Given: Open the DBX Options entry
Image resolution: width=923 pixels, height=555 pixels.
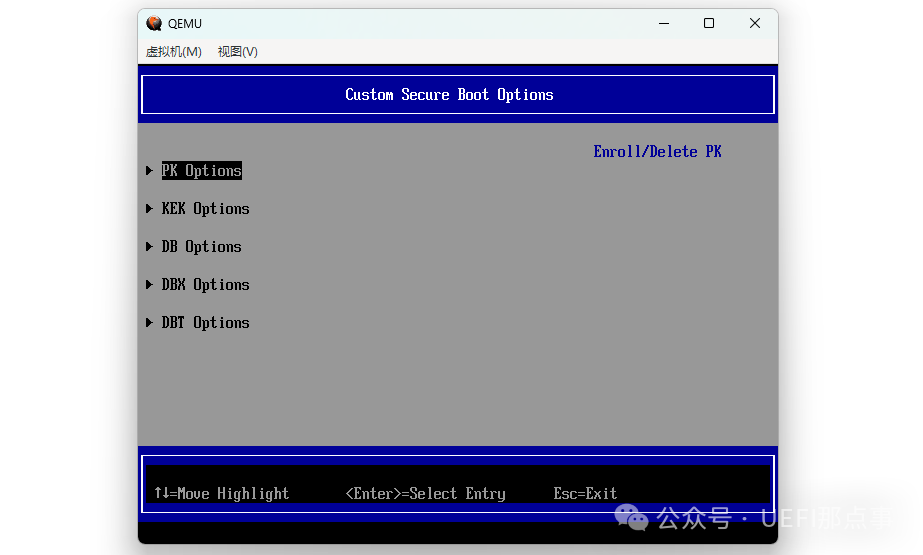Looking at the screenshot, I should pyautogui.click(x=205, y=285).
